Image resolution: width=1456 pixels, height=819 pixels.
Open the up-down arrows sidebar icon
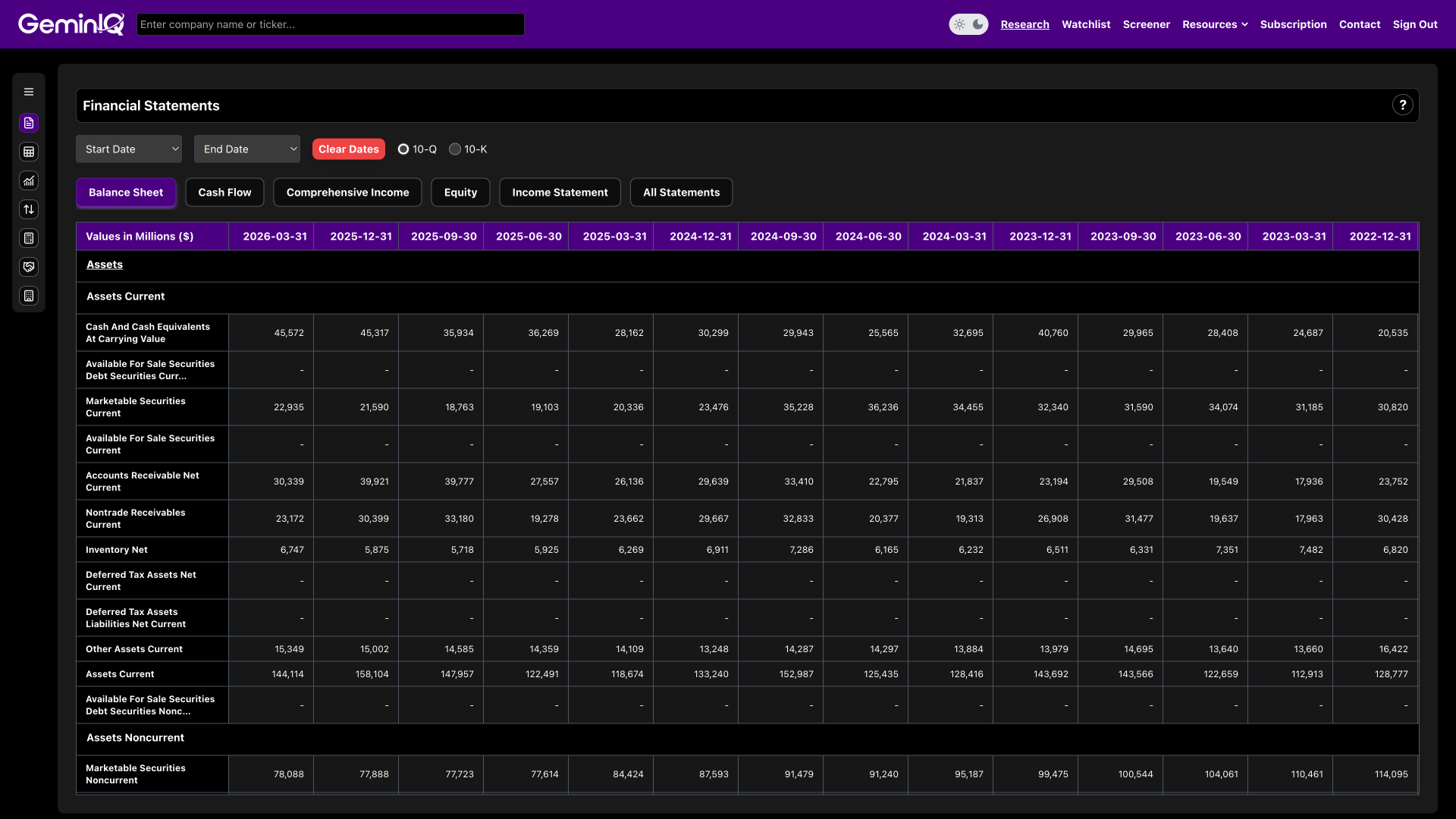29,209
